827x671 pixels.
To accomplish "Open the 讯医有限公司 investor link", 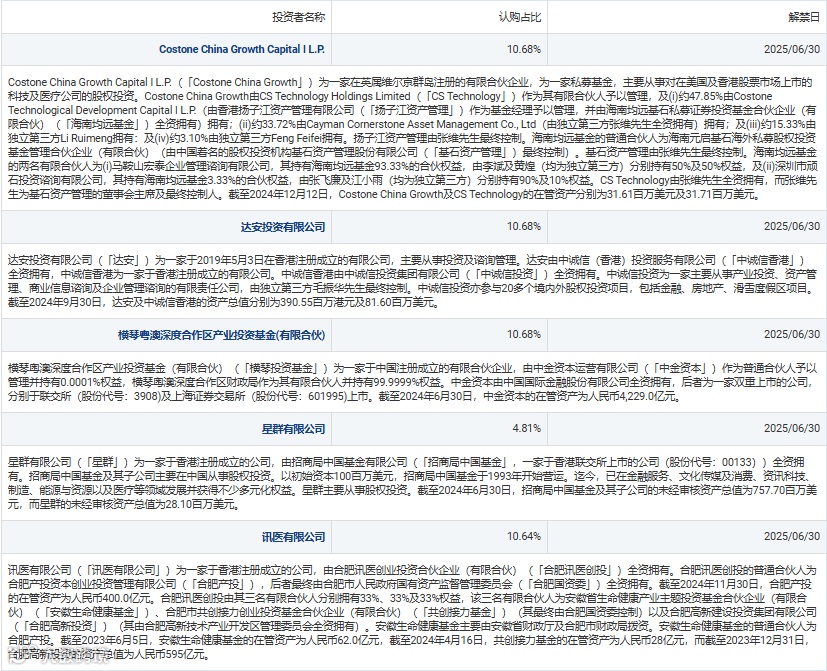I will [x=293, y=537].
